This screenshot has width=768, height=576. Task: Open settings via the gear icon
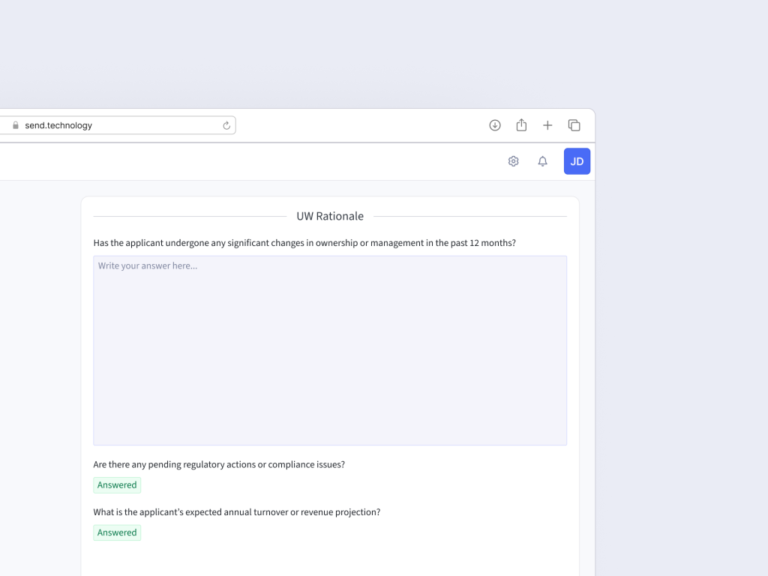pos(513,161)
